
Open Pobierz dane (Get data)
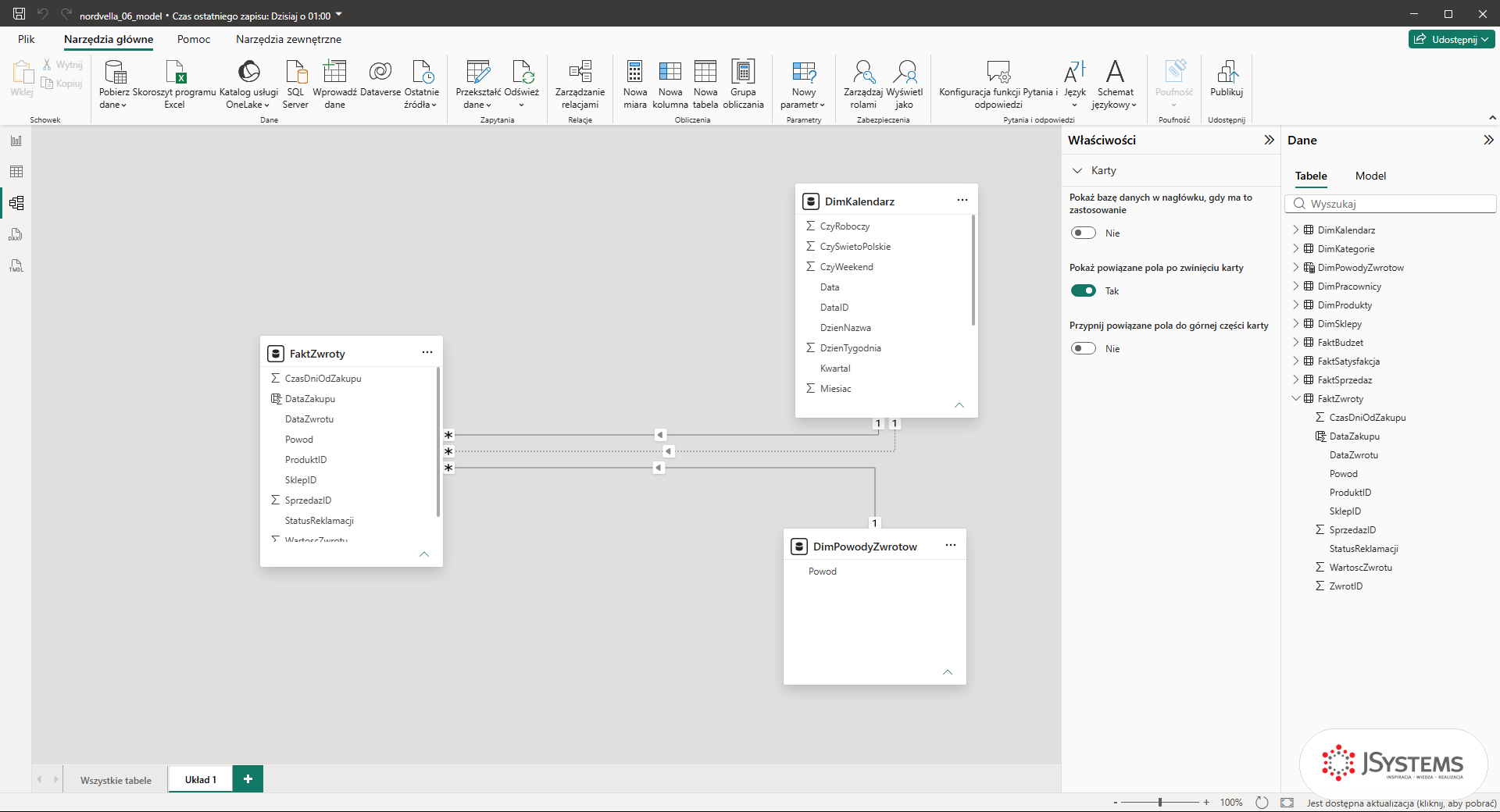click(114, 84)
